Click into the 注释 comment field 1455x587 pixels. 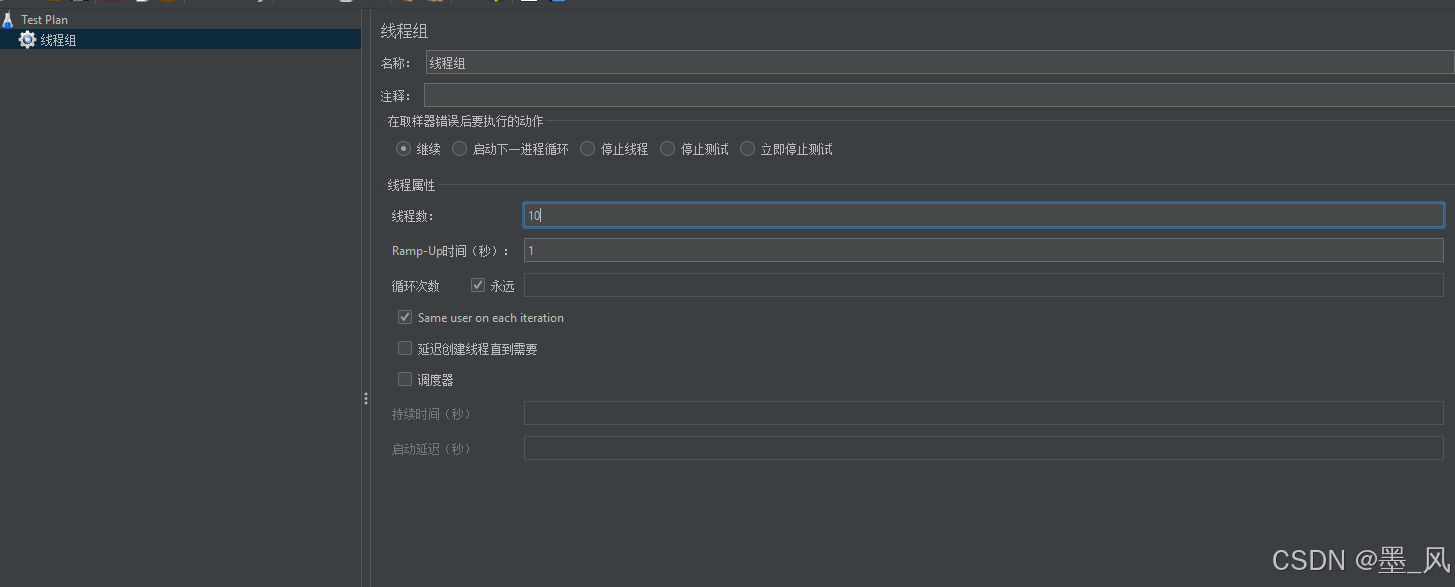tap(940, 95)
